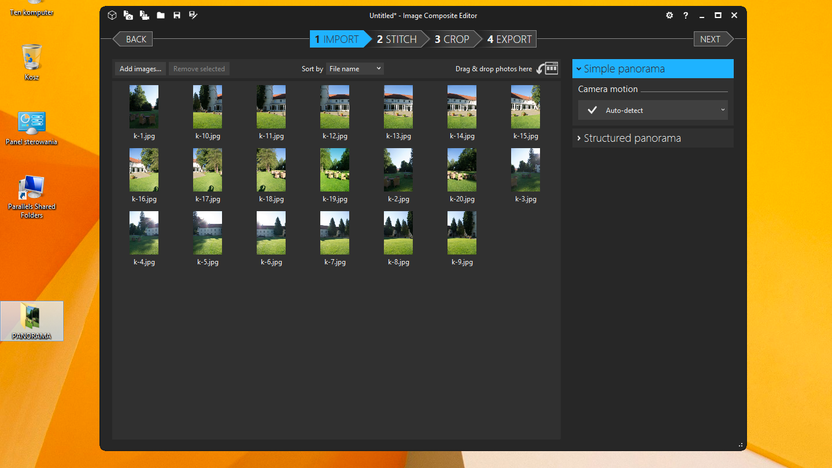Click the BACK button

point(133,39)
